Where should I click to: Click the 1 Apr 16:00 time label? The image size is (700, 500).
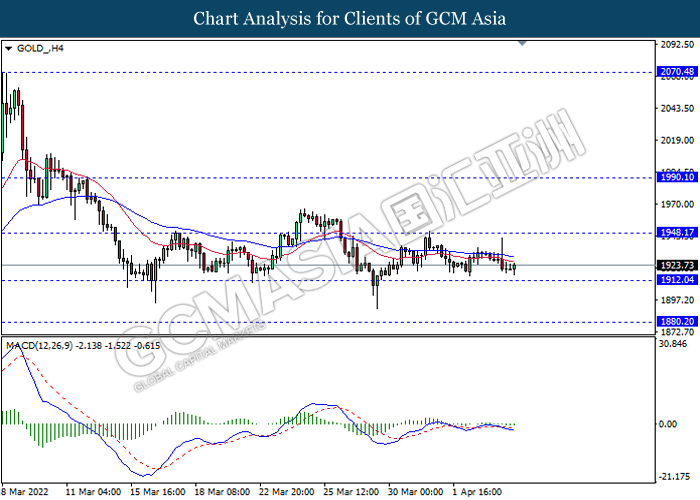click(477, 492)
